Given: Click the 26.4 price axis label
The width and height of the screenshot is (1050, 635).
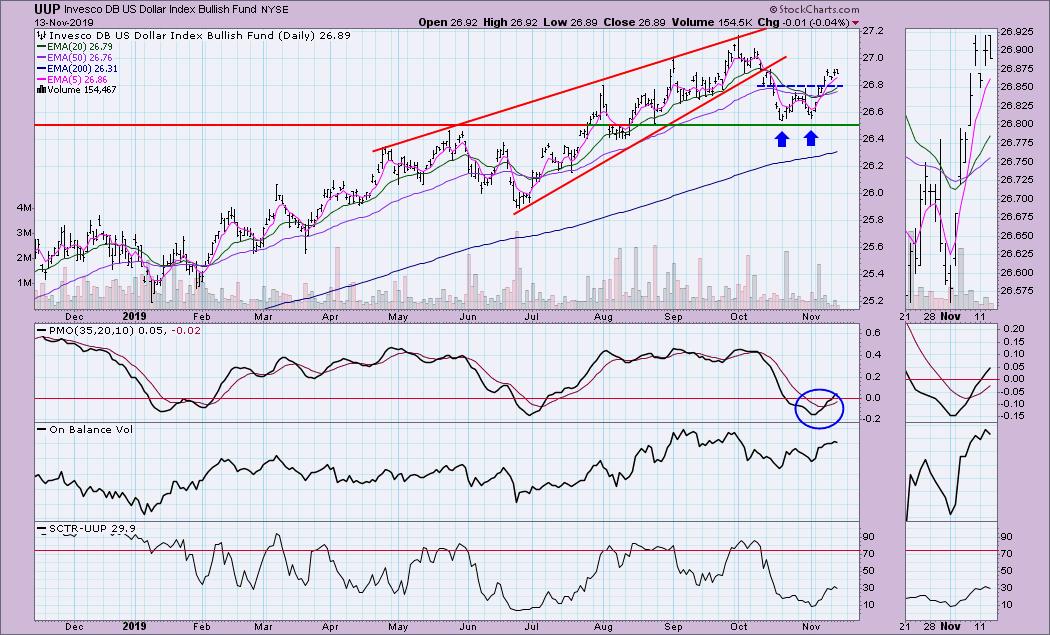Looking at the screenshot, I should point(873,139).
